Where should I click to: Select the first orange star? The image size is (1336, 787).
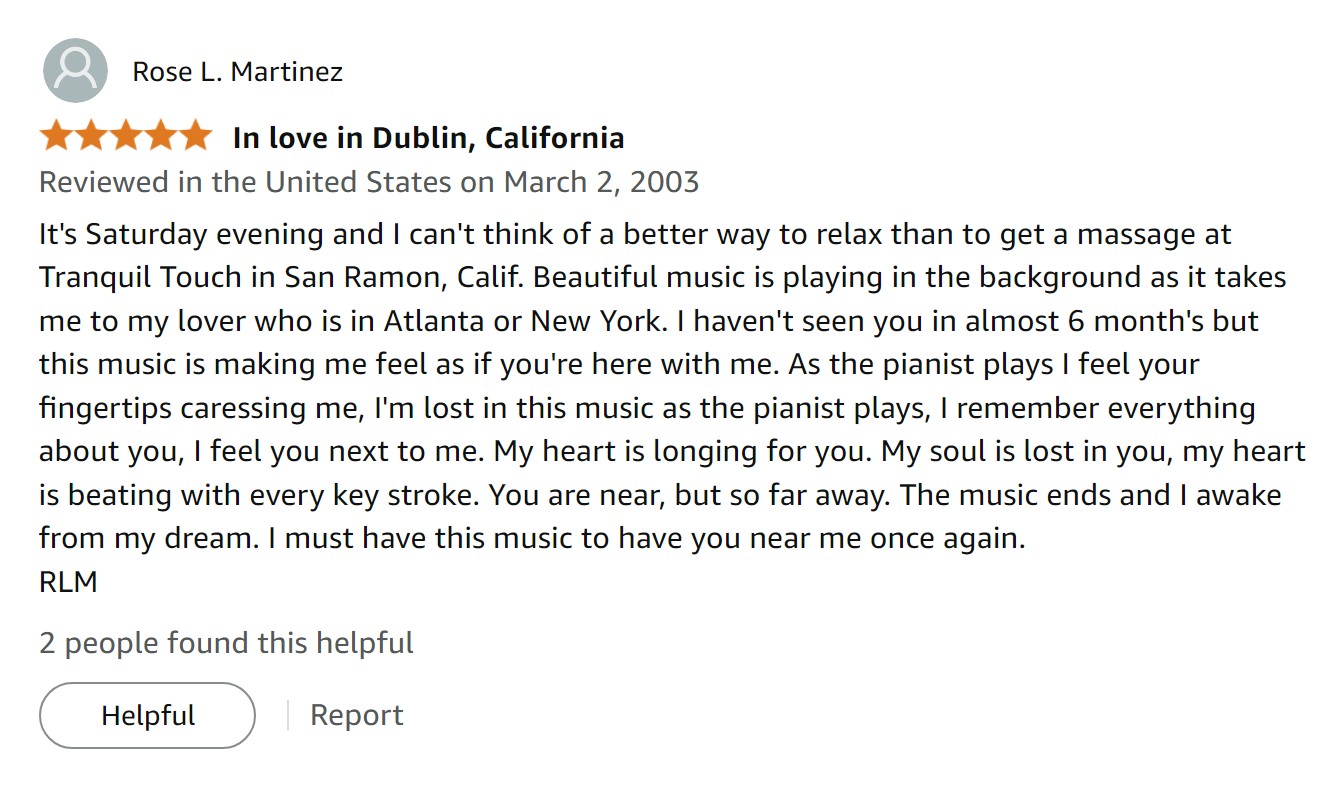pos(55,134)
